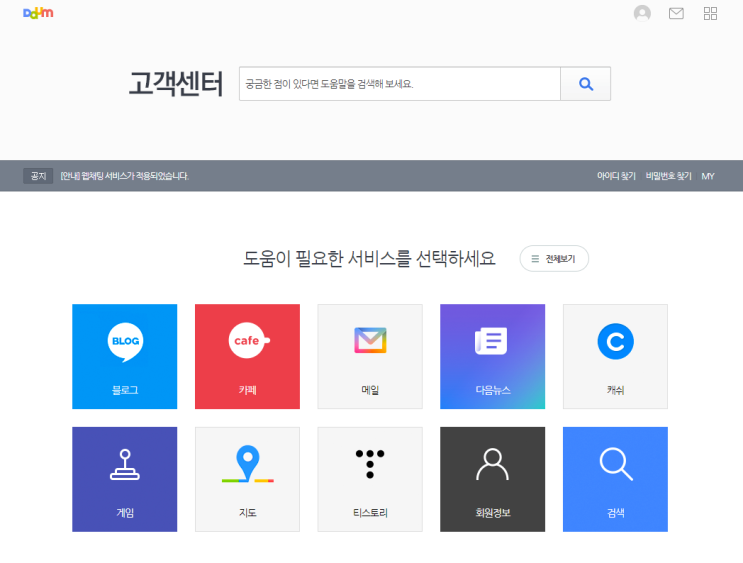Open the Daum logo home link
This screenshot has height=563, width=743.
click(38, 13)
